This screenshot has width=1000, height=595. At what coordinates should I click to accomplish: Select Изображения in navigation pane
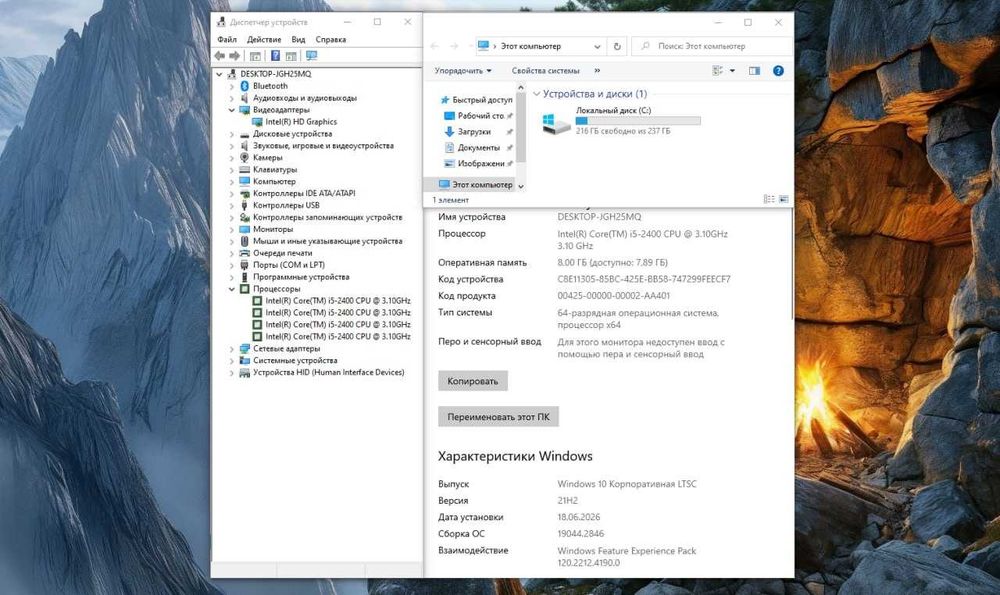[477, 164]
